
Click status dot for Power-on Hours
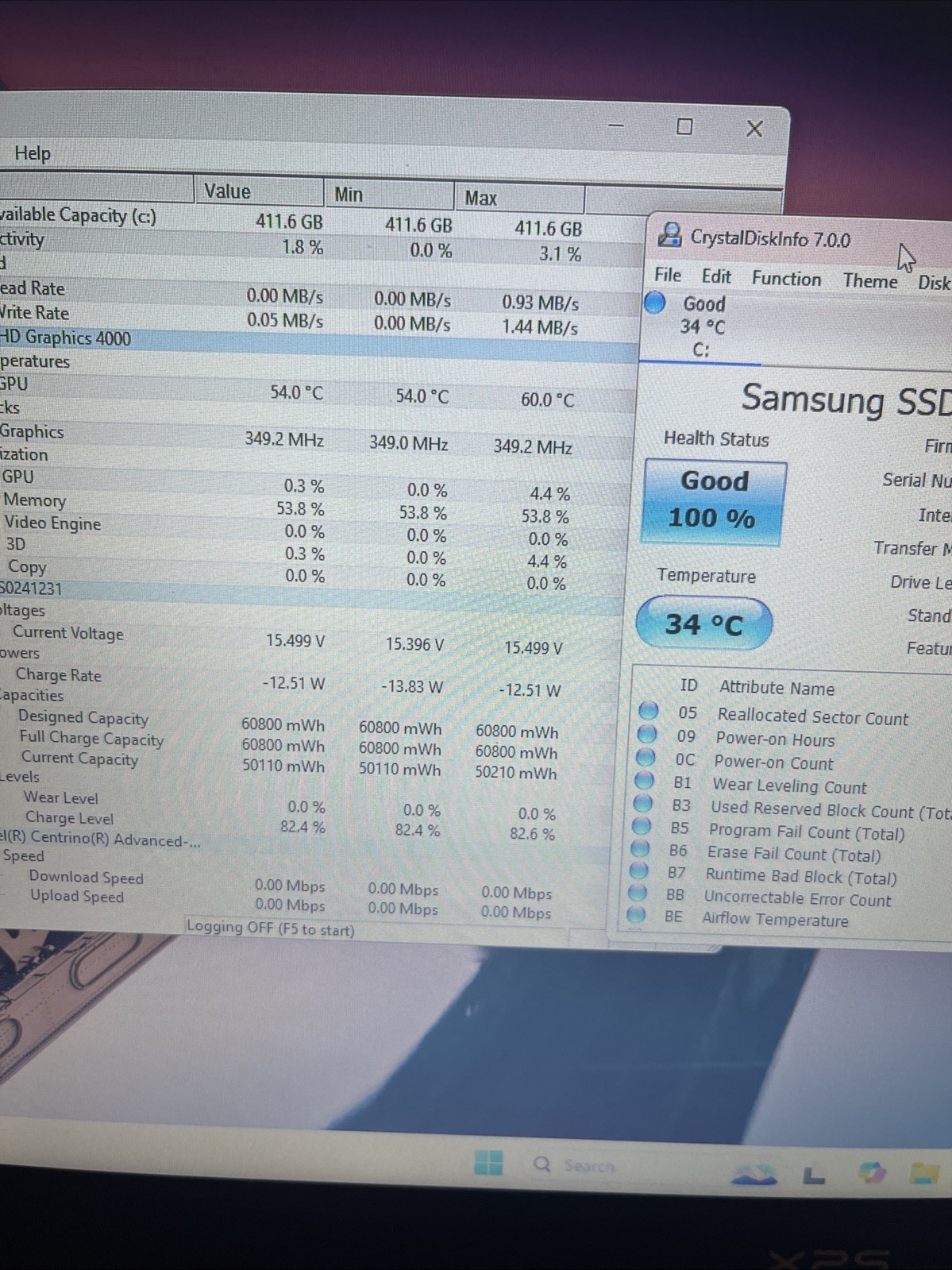(647, 733)
